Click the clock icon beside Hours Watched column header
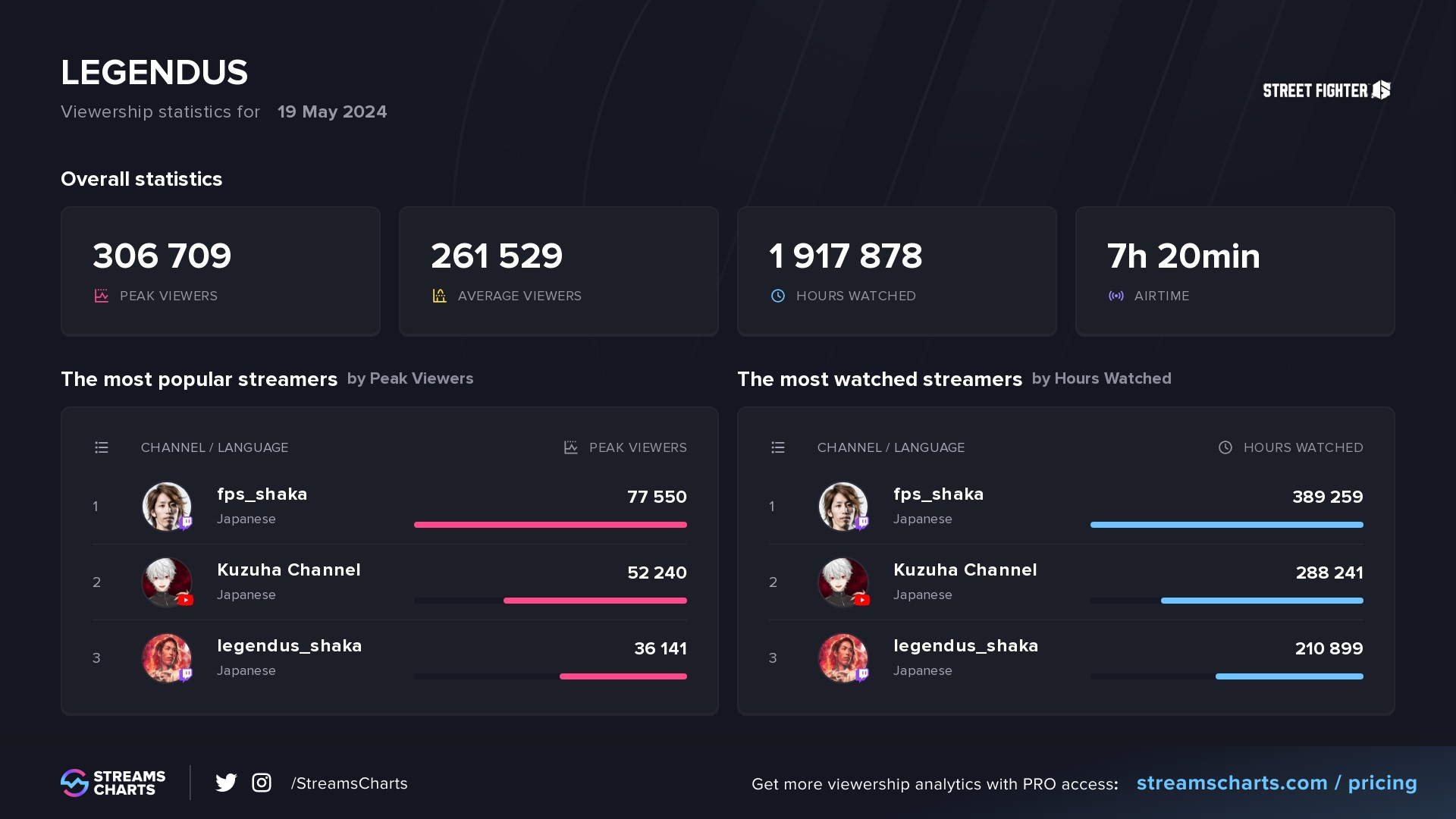Screen dimensions: 1456x819 (1225, 447)
